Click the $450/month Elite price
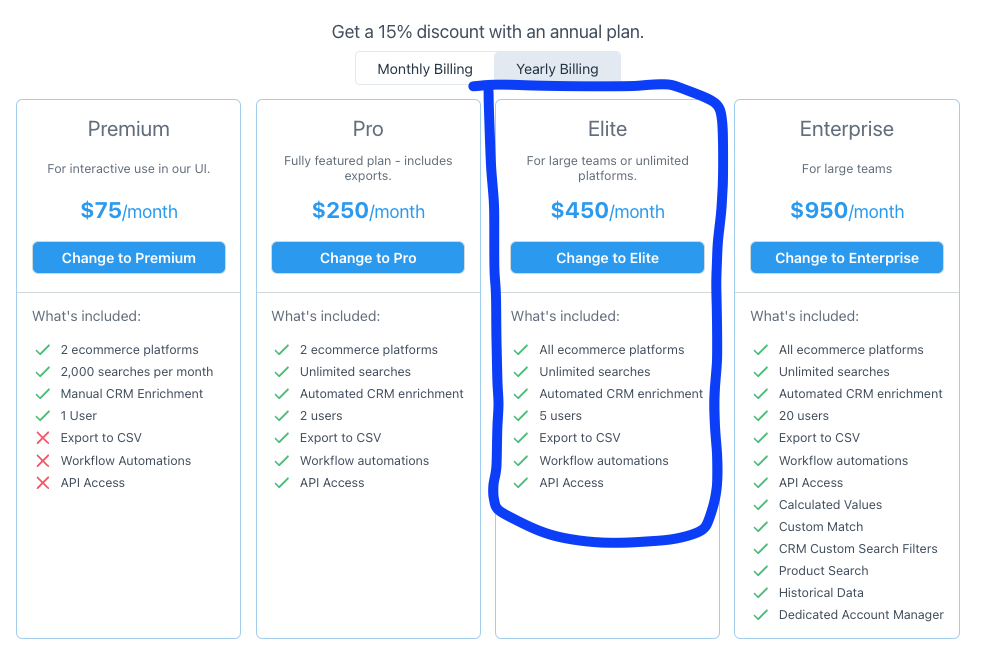 click(x=607, y=211)
